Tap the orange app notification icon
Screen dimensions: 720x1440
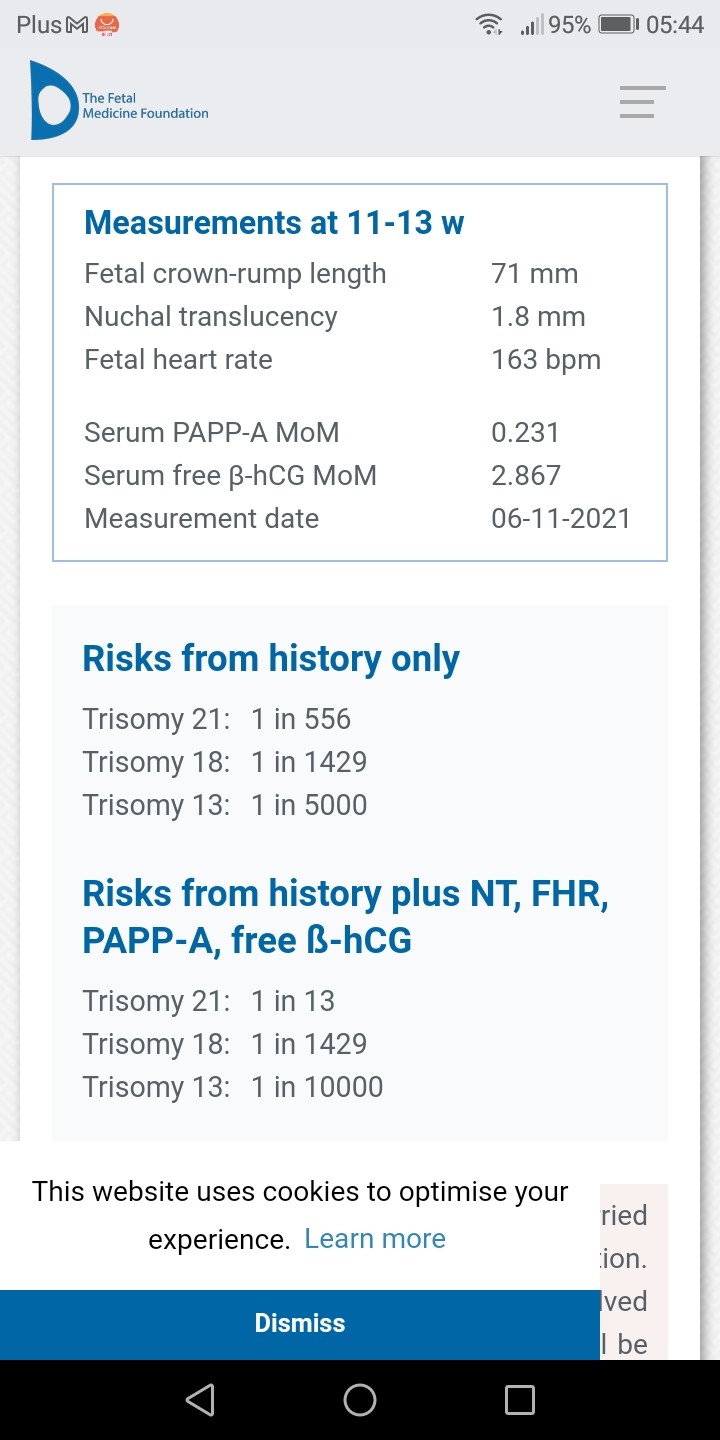[x=106, y=25]
